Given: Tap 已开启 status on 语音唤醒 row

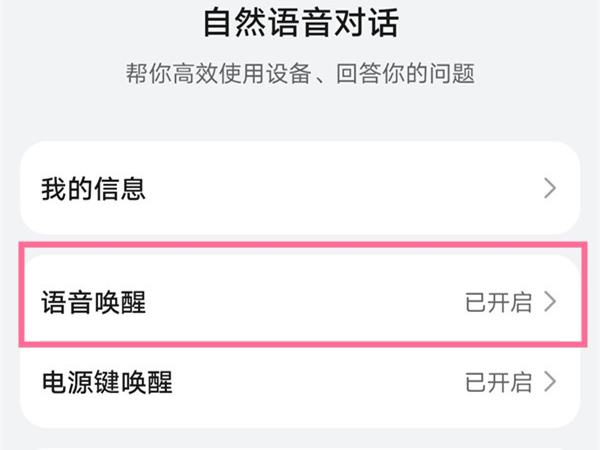Looking at the screenshot, I should (x=498, y=302).
